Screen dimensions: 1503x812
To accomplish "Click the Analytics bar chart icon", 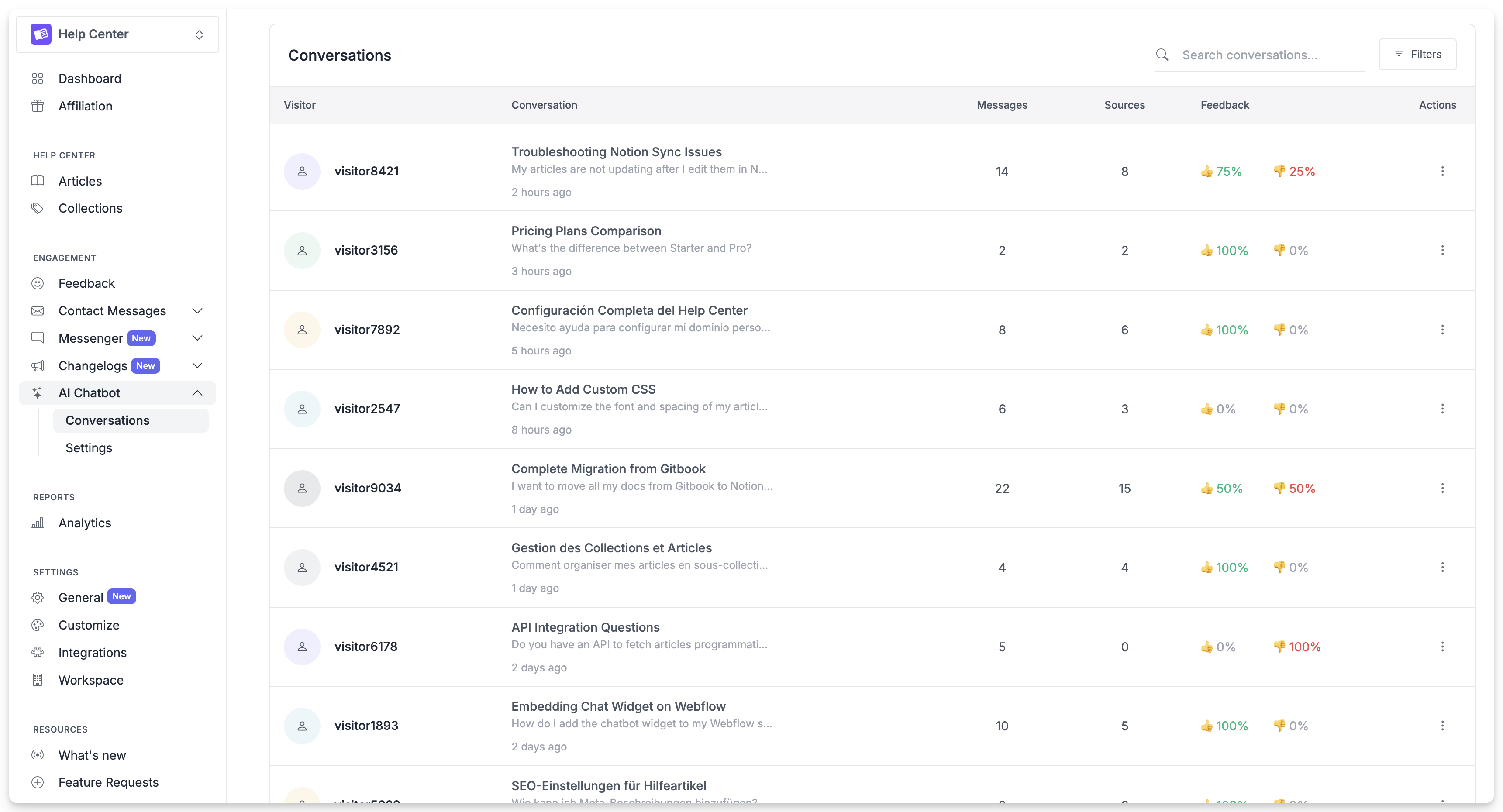I will 38,523.
